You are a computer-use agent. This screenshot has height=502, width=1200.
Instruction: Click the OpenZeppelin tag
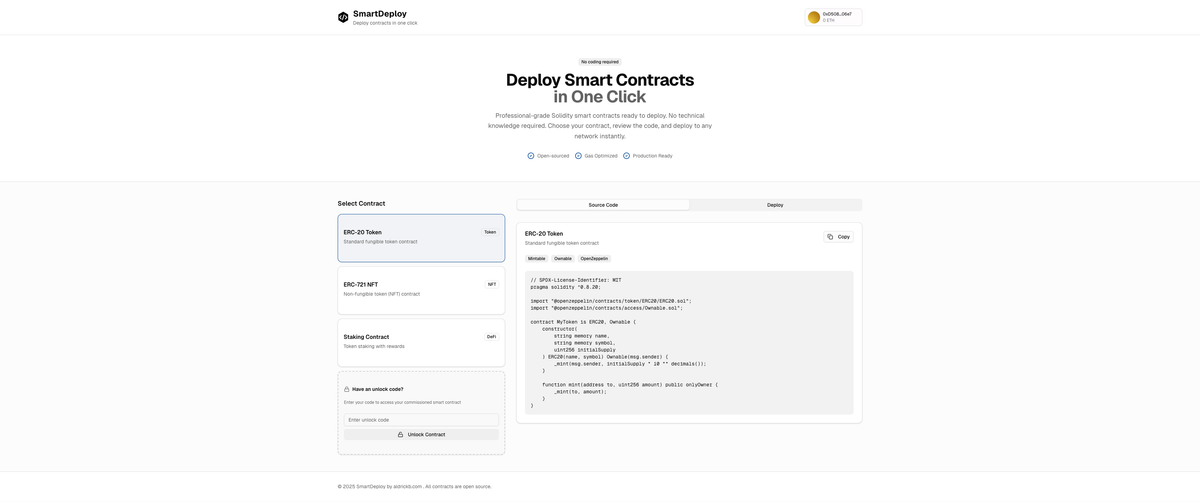594,259
